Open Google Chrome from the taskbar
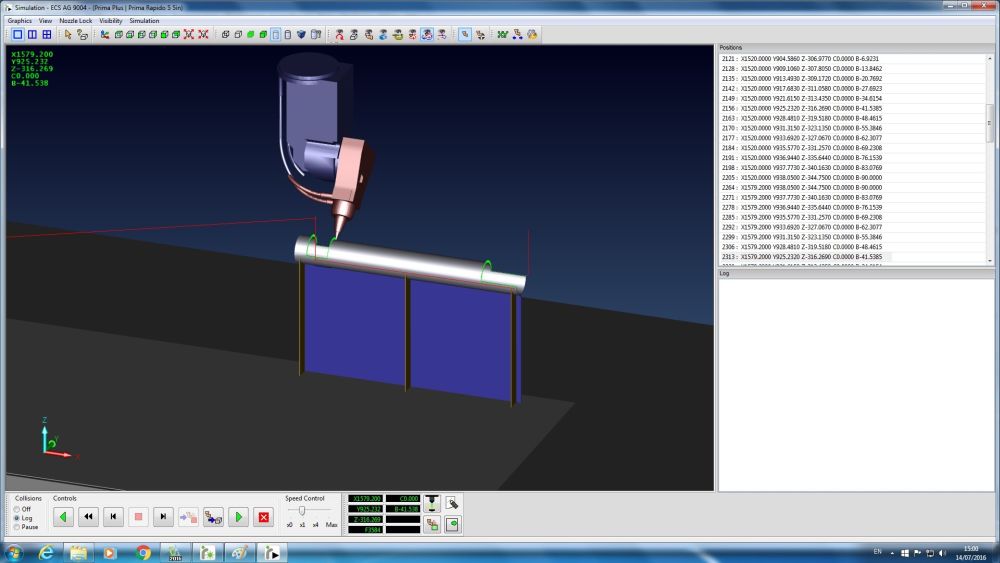Image resolution: width=1000 pixels, height=563 pixels. click(143, 552)
